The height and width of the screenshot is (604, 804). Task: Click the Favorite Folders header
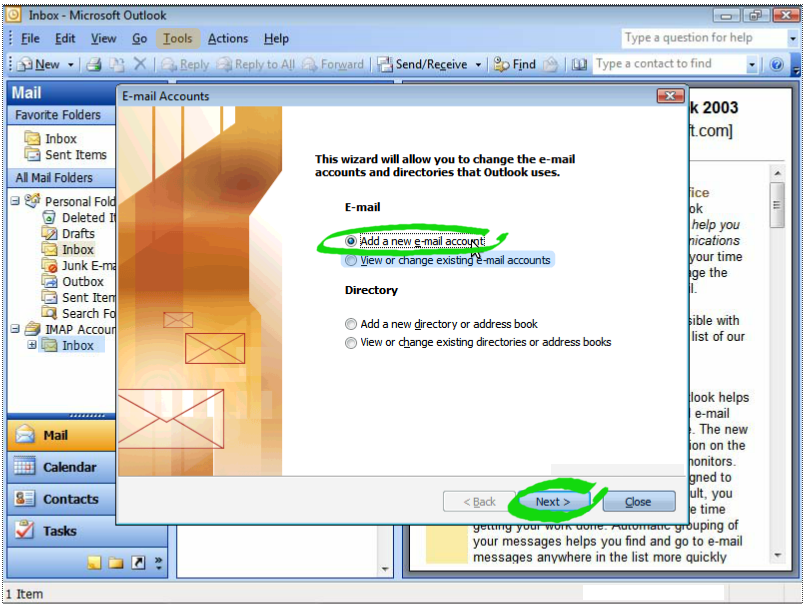pyautogui.click(x=62, y=115)
